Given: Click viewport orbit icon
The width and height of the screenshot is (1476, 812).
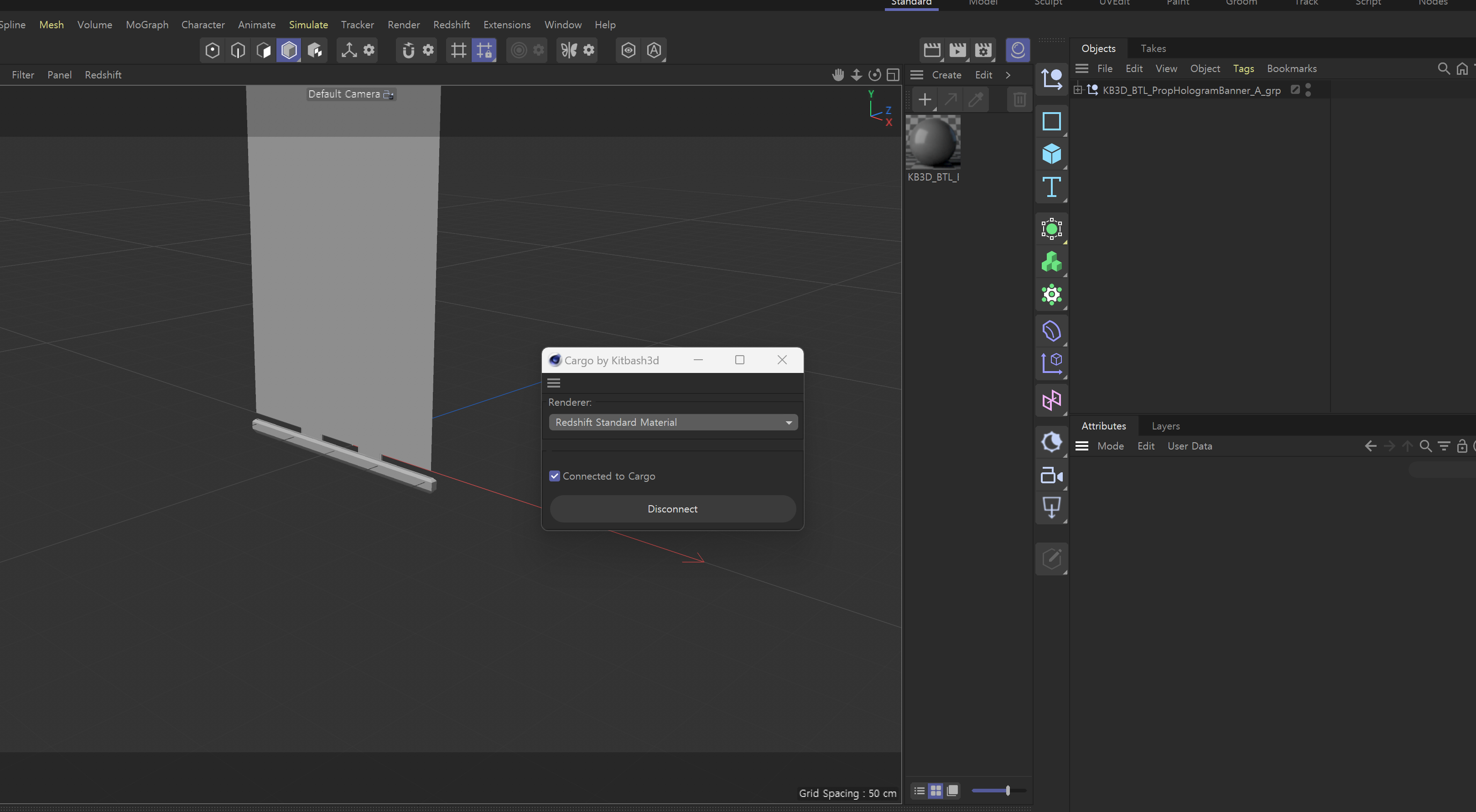Looking at the screenshot, I should [x=874, y=75].
